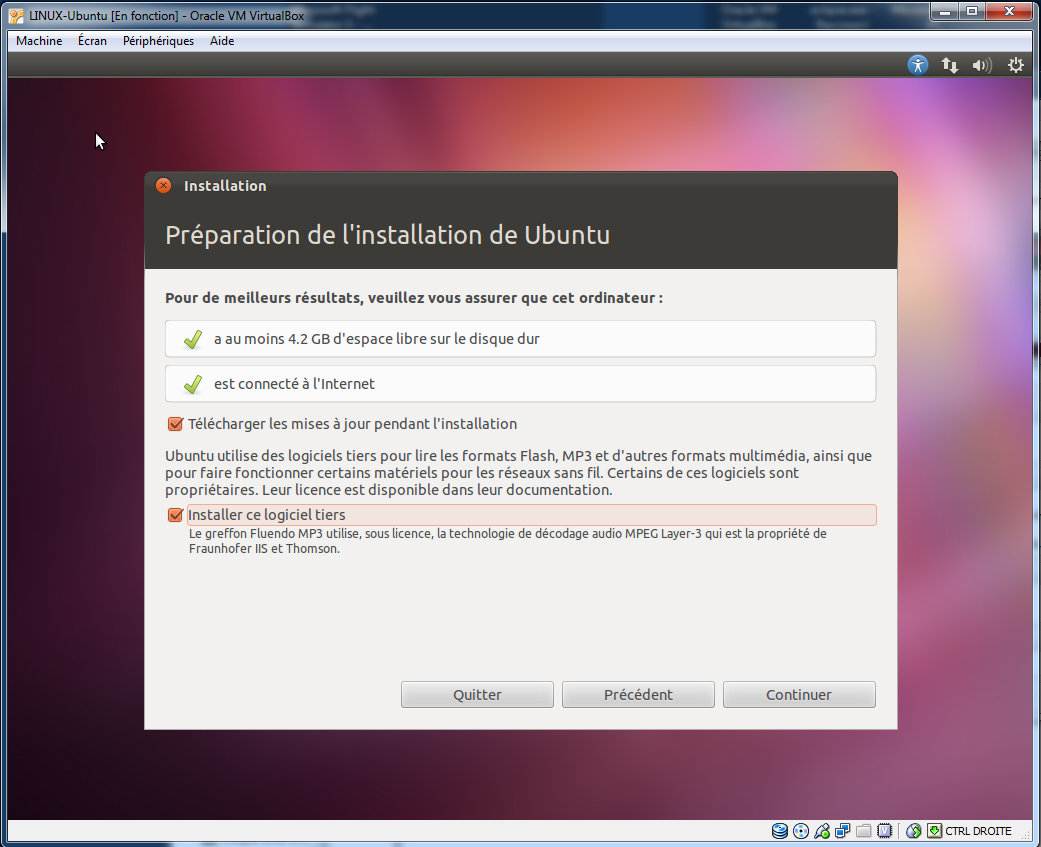Click the green arrow host key icon
The width and height of the screenshot is (1041, 847).
coord(934,831)
